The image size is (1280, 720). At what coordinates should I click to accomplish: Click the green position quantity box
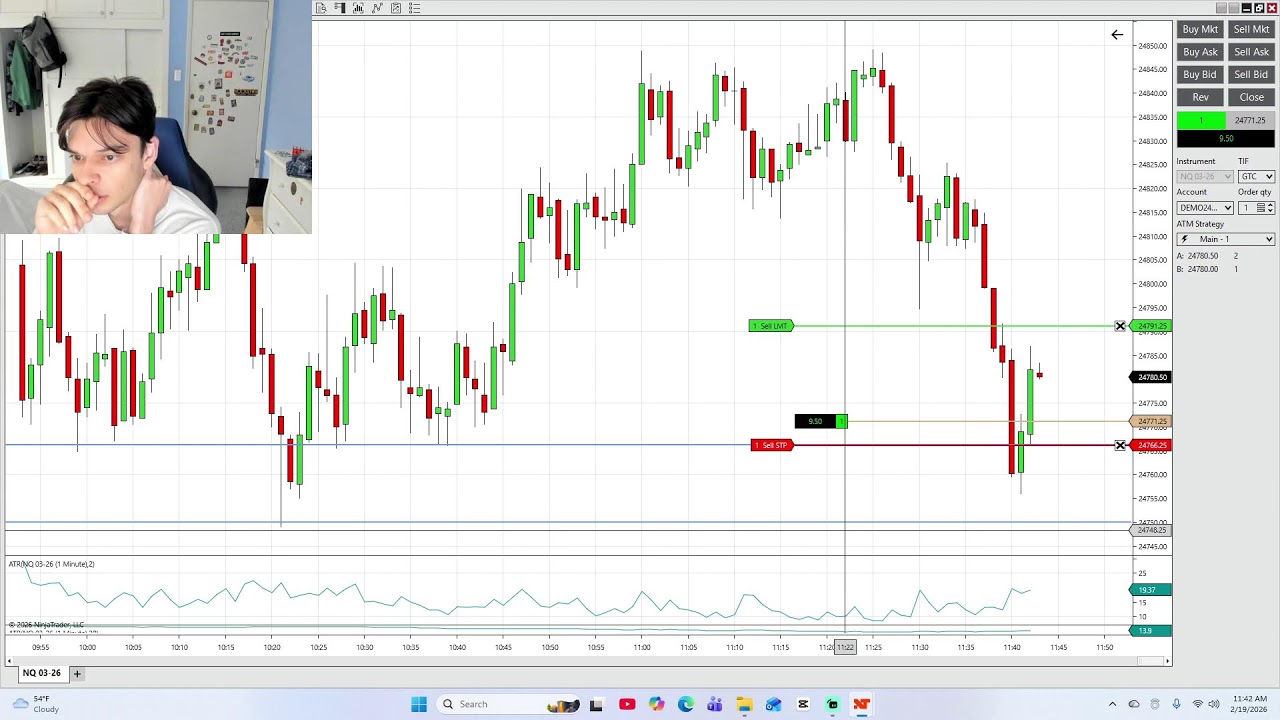(1201, 120)
